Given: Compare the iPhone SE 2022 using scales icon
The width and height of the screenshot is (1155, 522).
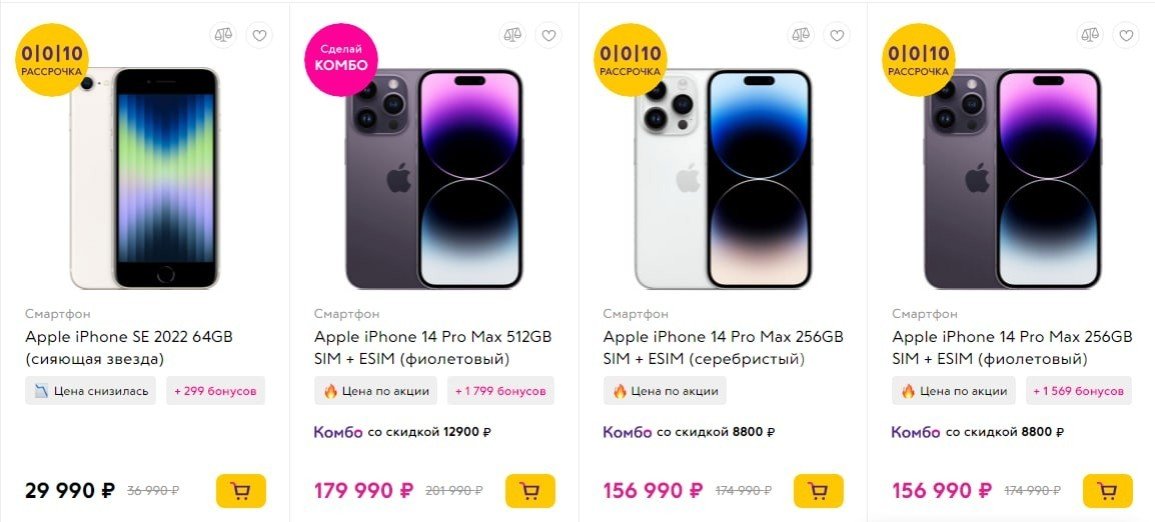Looking at the screenshot, I should pyautogui.click(x=223, y=36).
